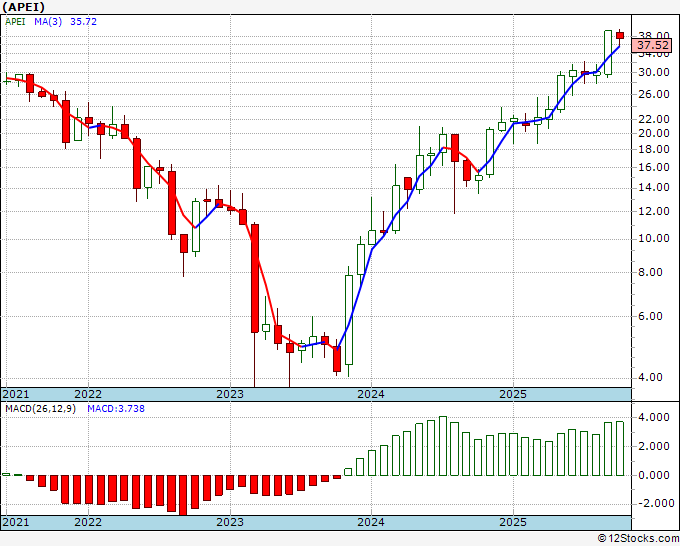
Task: Click the current price tag 37.52
Action: 652,45
